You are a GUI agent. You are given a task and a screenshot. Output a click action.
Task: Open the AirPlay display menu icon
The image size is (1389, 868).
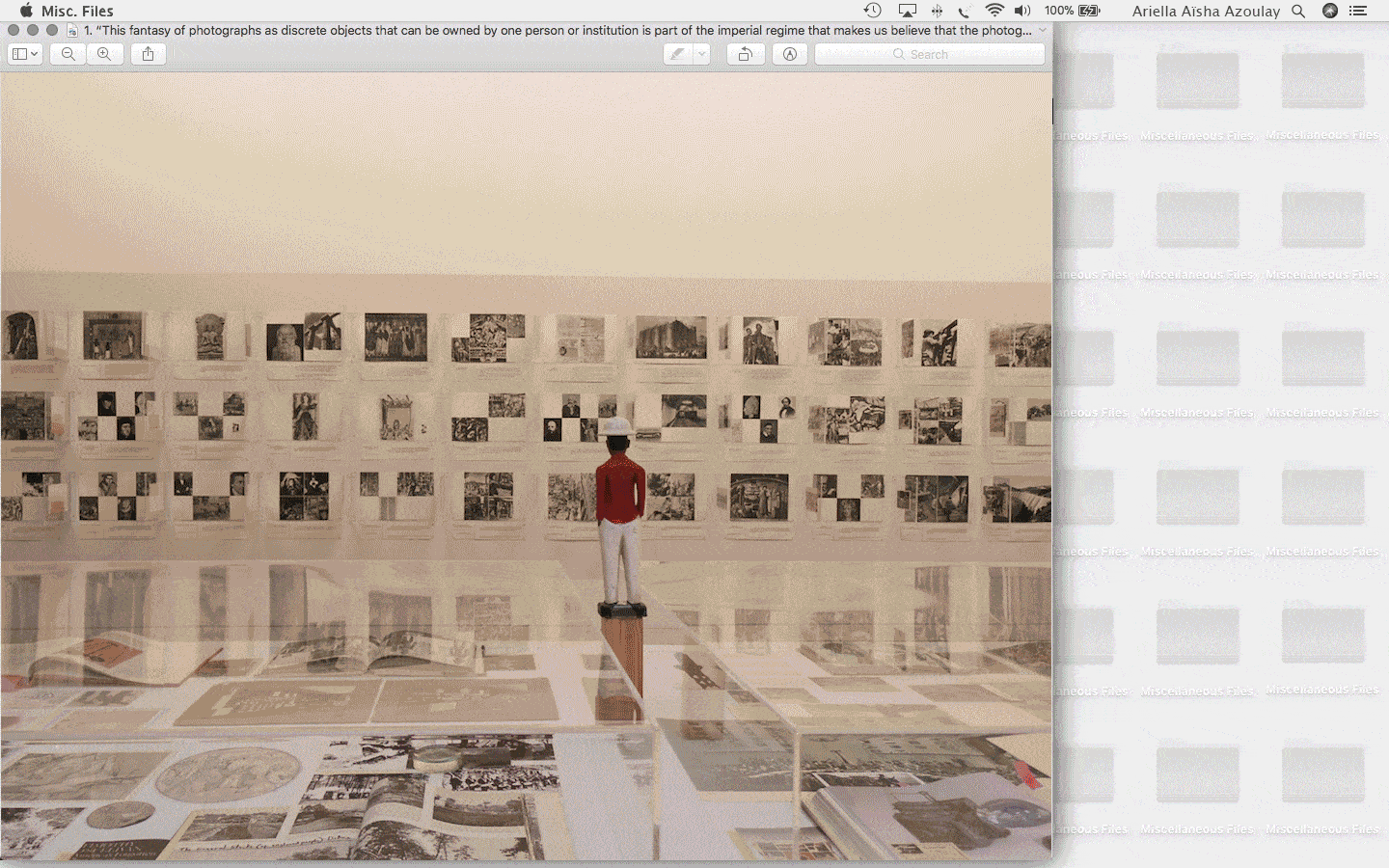(x=907, y=11)
